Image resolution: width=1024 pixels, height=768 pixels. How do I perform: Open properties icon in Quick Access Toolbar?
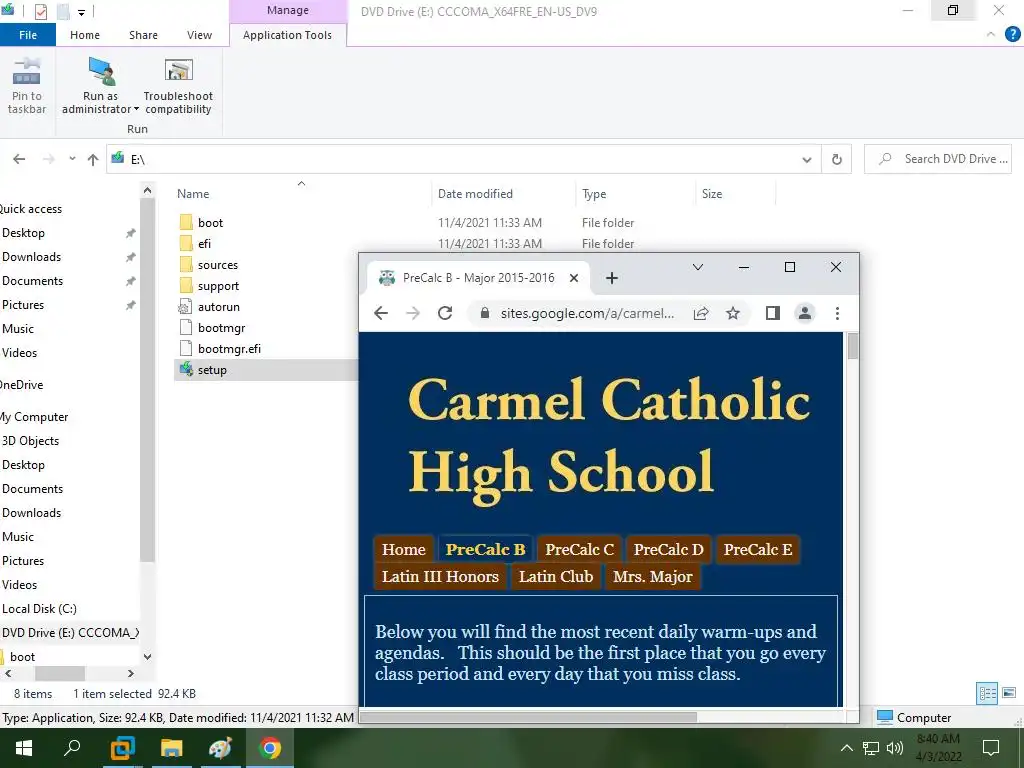tap(40, 12)
